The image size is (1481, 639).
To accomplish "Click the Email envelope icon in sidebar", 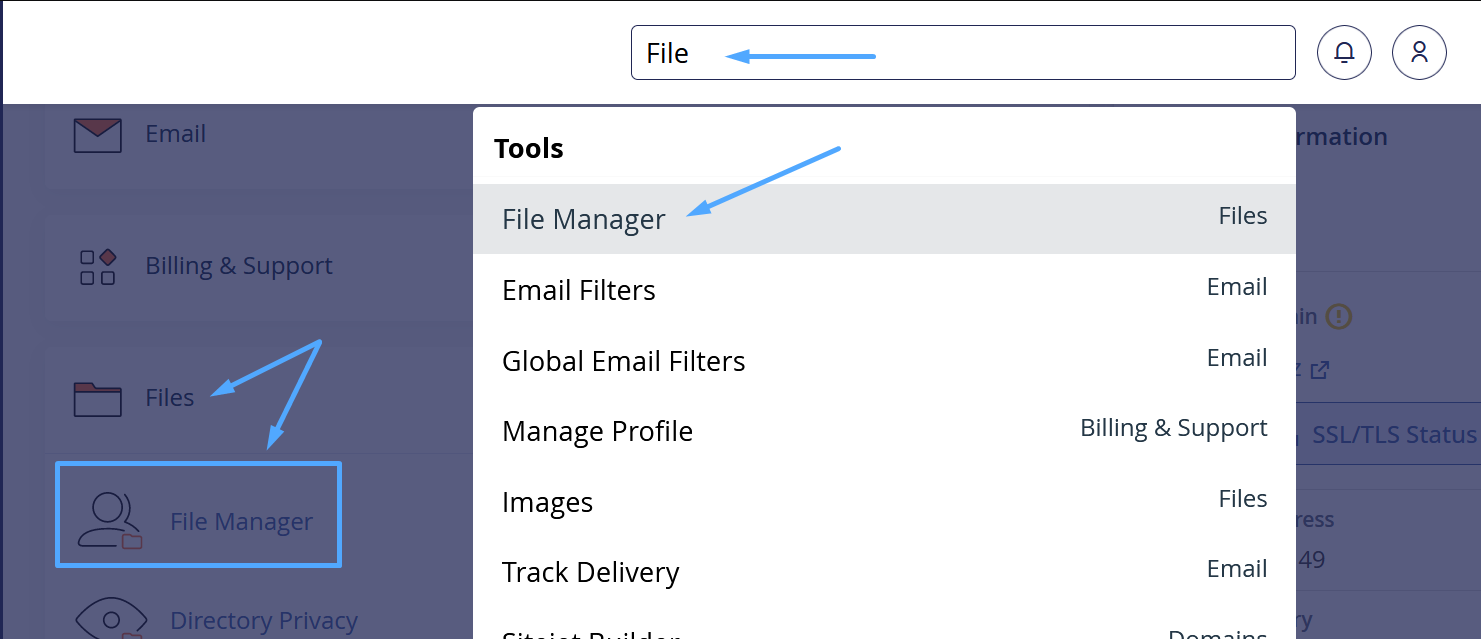I will coord(97,135).
